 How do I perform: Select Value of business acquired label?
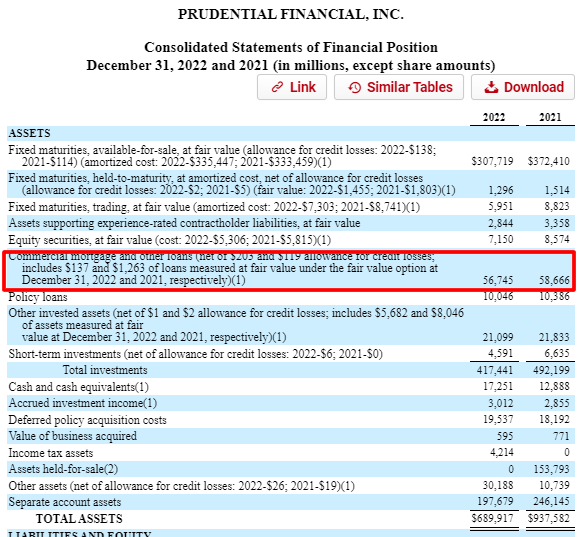click(x=72, y=436)
